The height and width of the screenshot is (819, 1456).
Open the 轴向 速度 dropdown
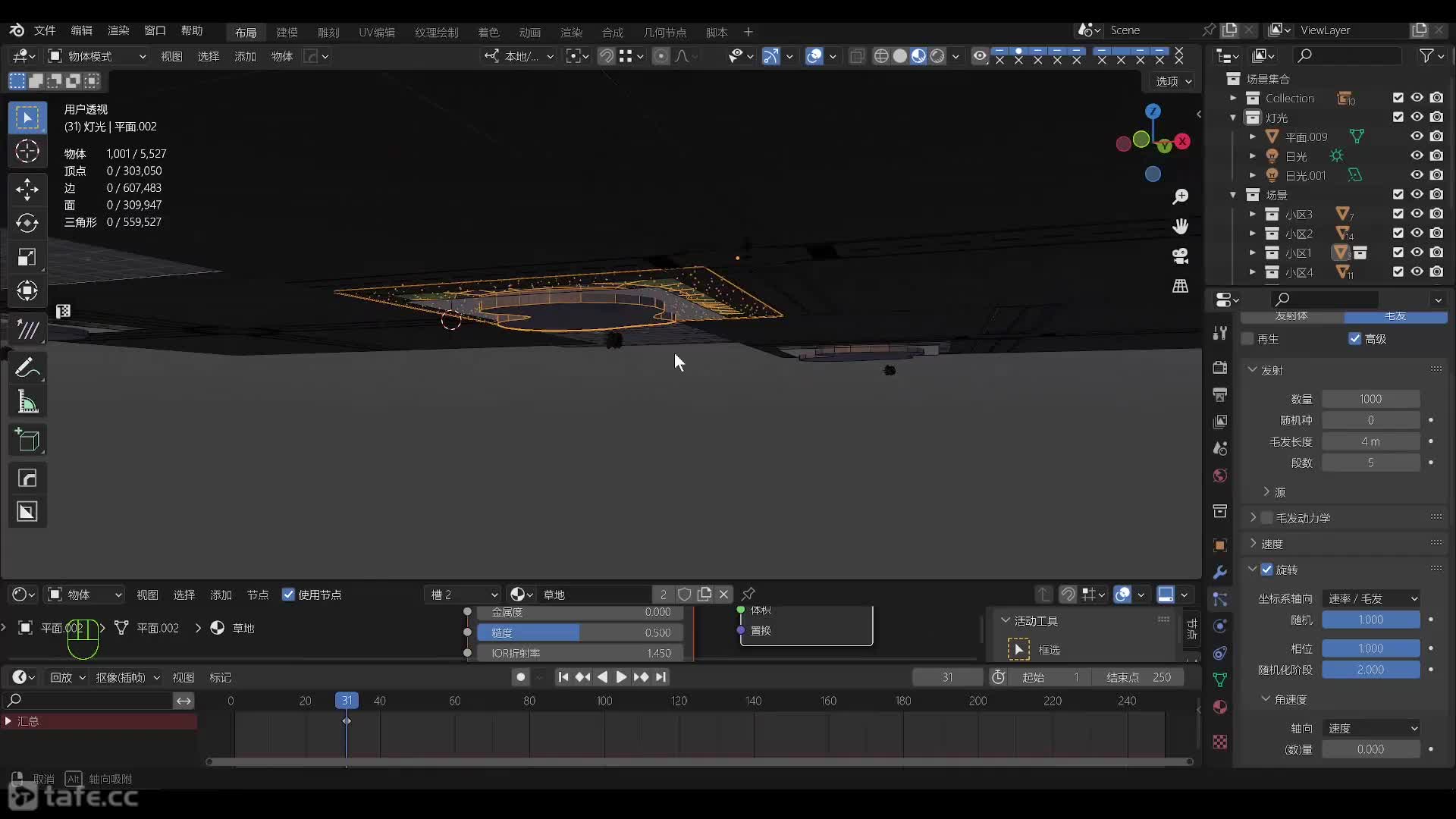1372,728
